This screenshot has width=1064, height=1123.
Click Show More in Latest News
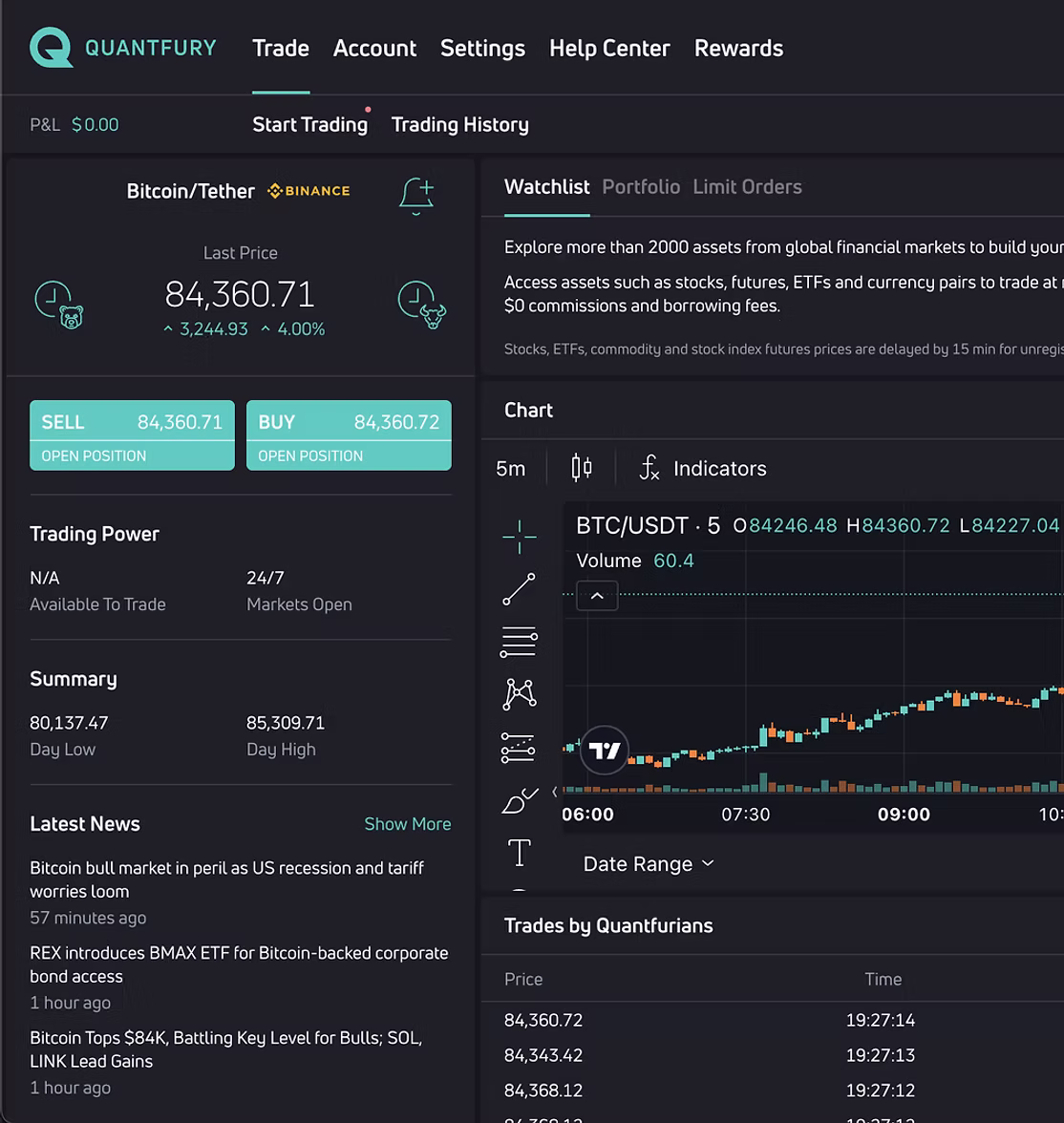[408, 824]
